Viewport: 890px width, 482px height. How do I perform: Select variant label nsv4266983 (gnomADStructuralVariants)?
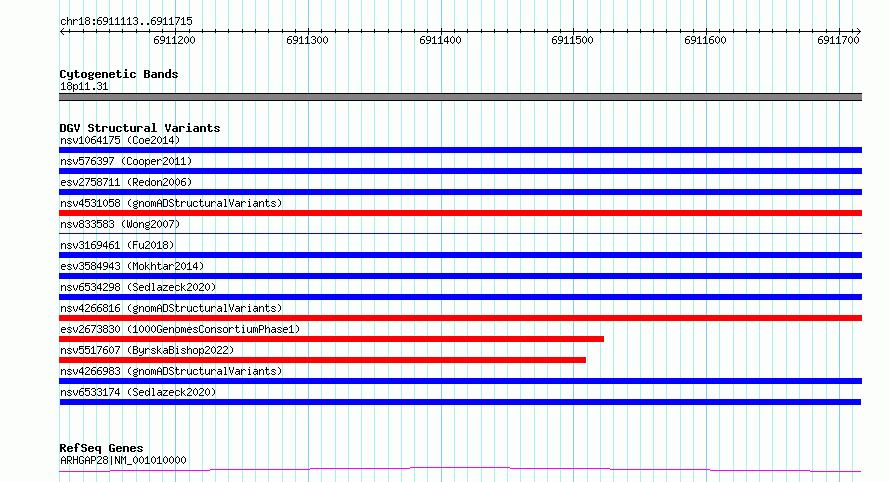pos(171,371)
